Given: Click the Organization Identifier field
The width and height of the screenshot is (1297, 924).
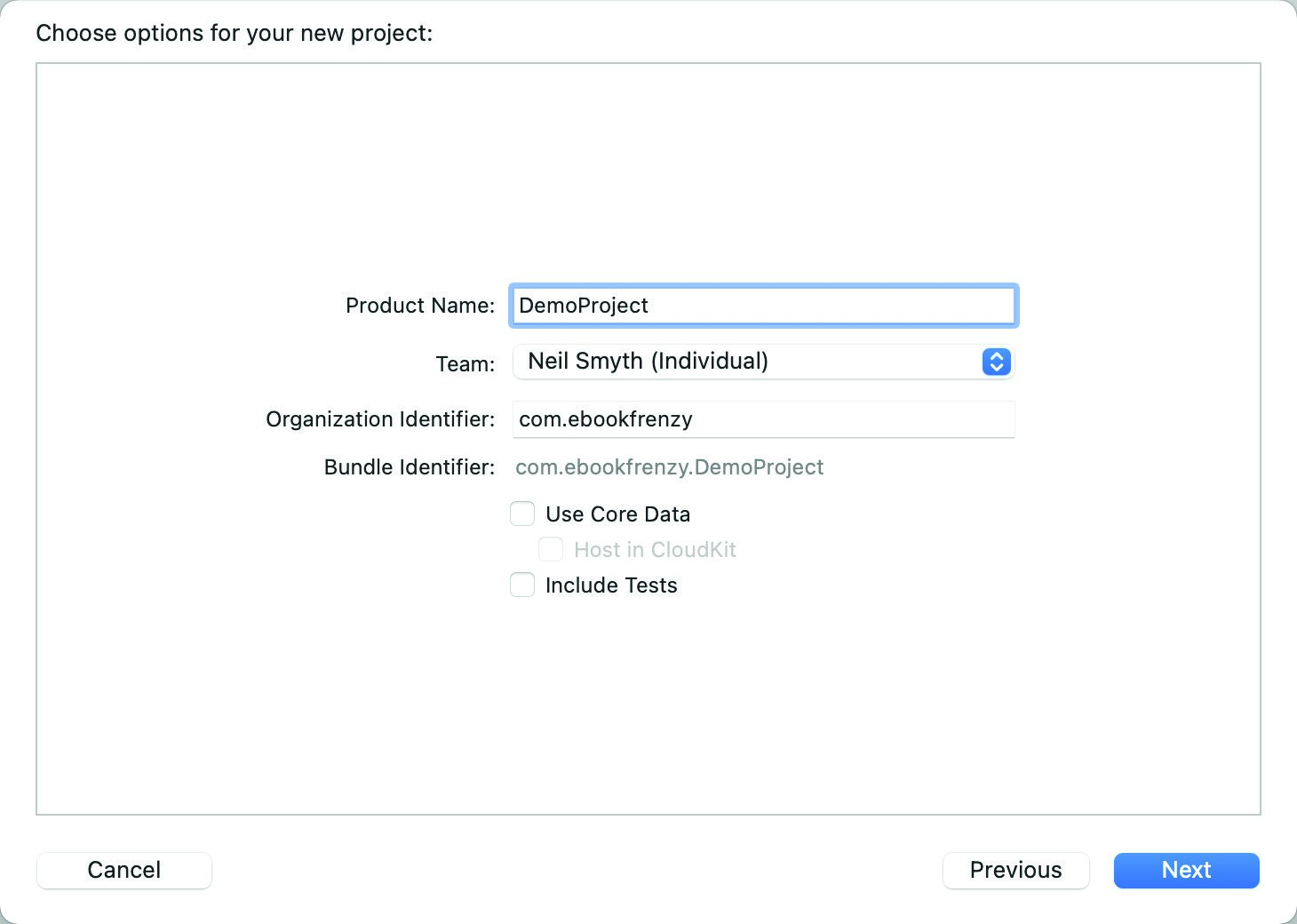Looking at the screenshot, I should pos(763,419).
